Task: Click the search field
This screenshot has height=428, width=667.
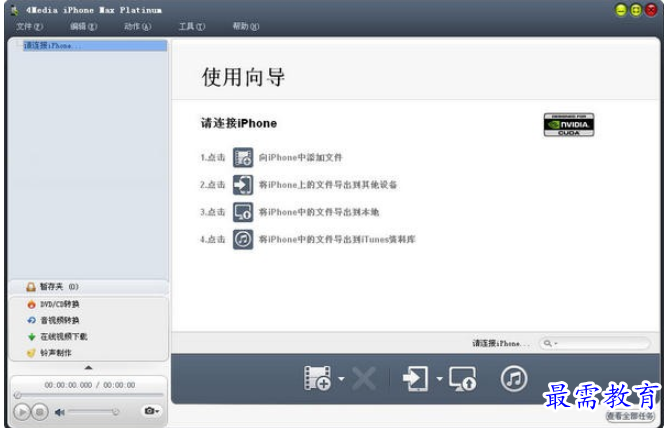Action: point(595,343)
